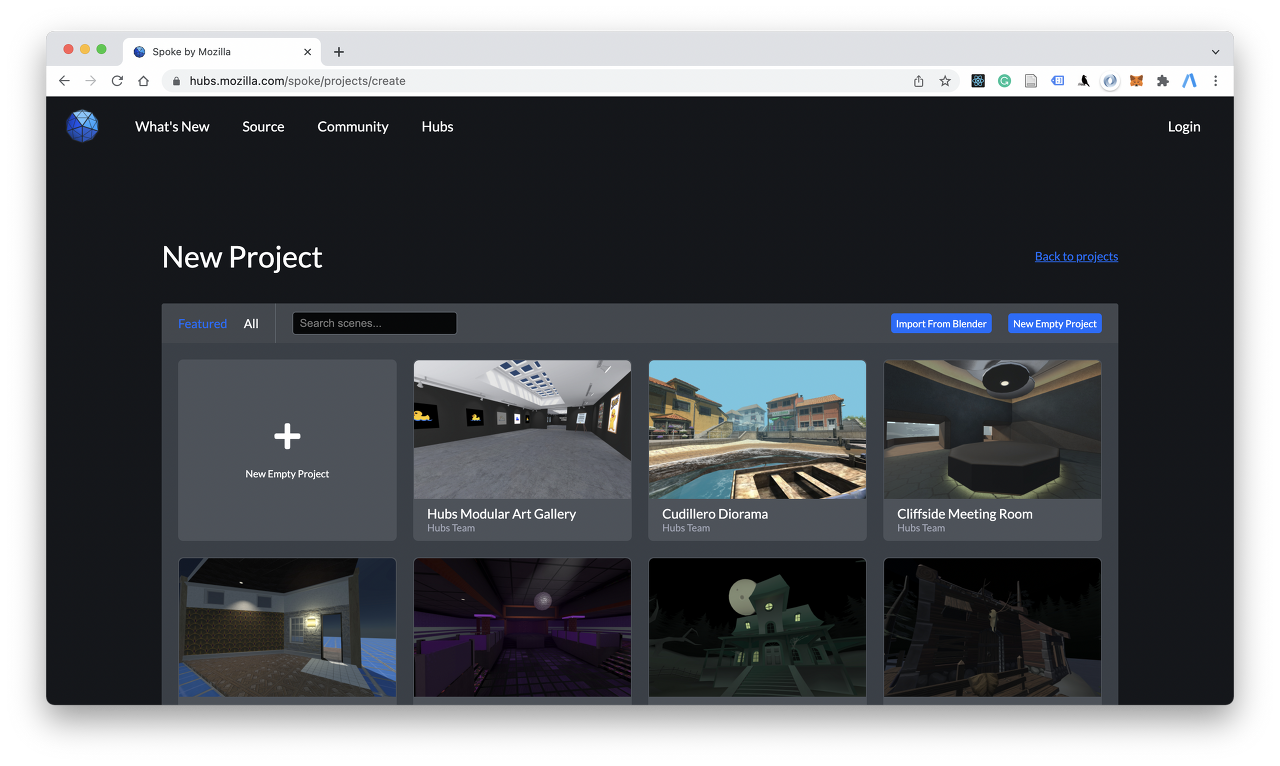
Task: Switch to the All scenes tab
Action: [251, 323]
